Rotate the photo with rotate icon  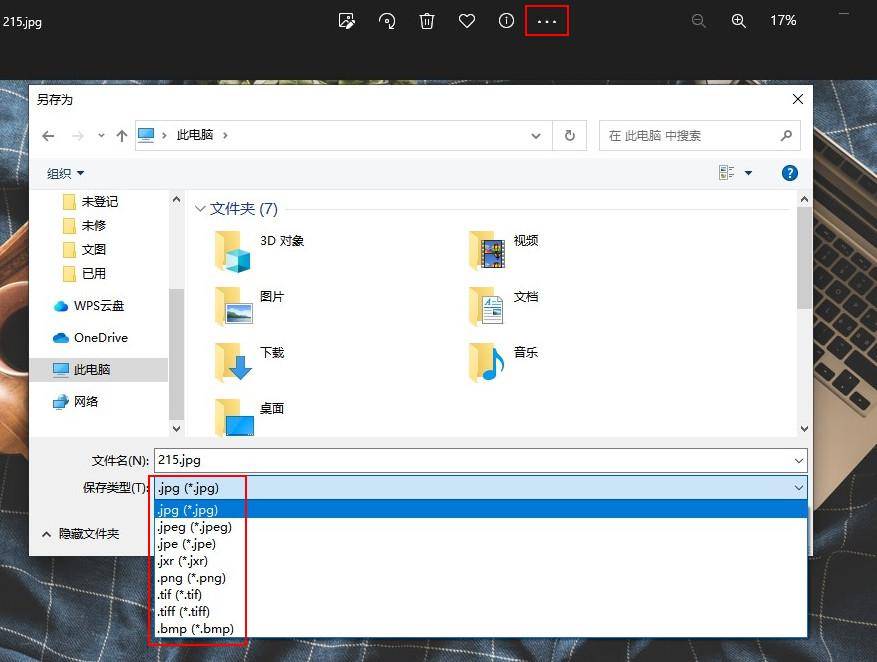[387, 21]
